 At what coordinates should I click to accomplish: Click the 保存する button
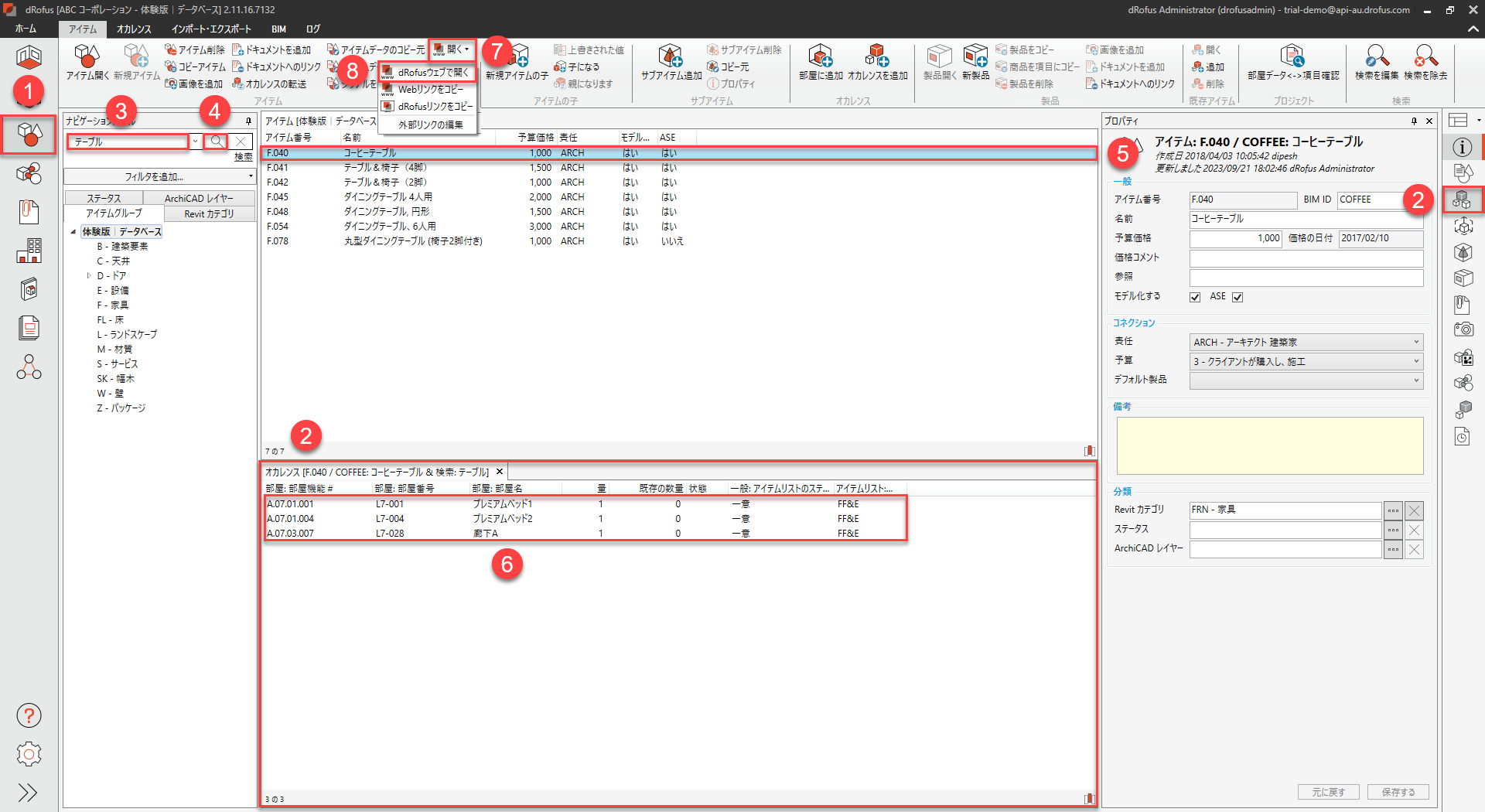tap(1398, 792)
